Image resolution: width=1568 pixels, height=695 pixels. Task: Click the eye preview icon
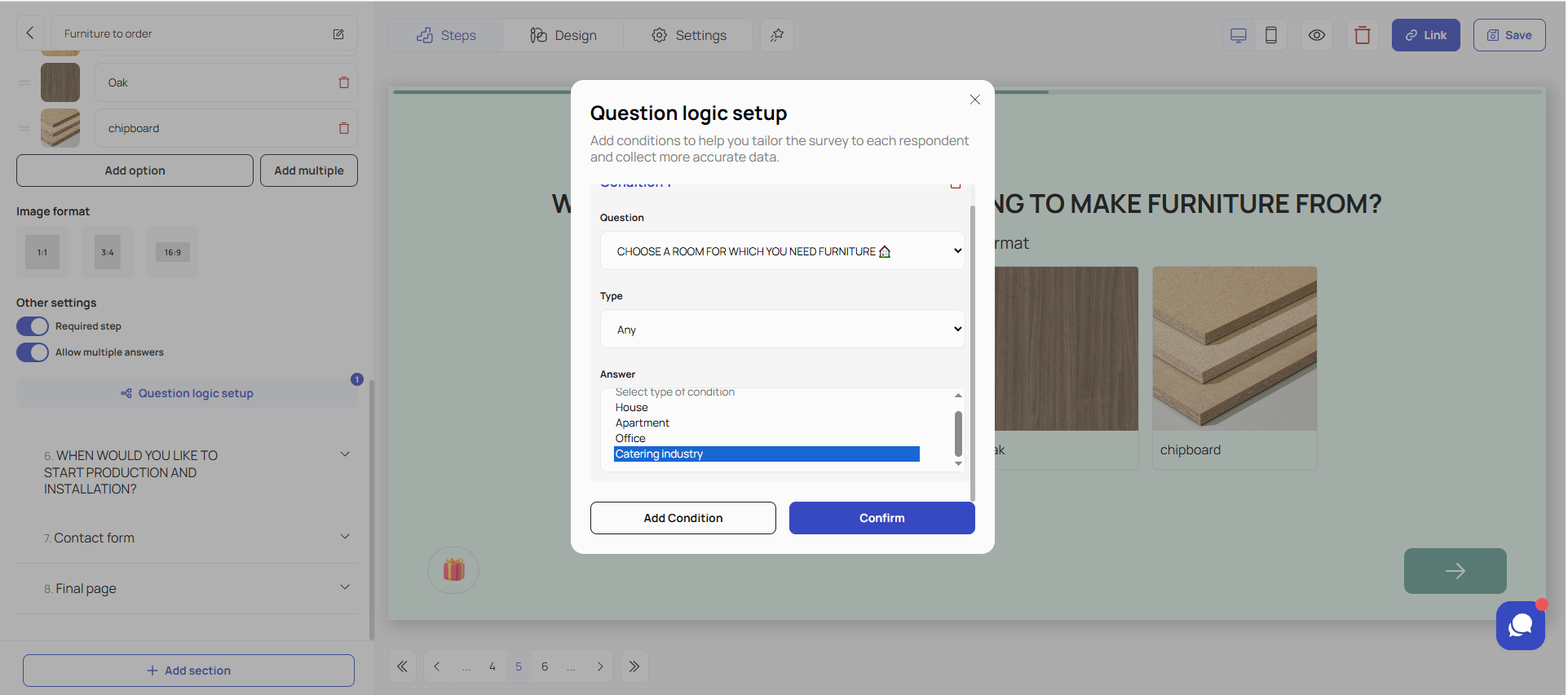1316,35
